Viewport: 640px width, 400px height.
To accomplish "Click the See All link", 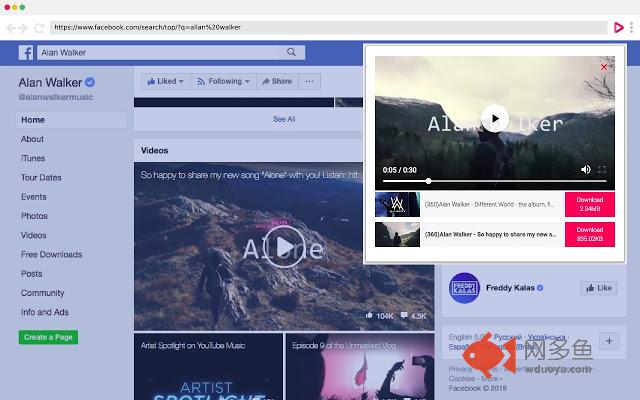I will 284,119.
